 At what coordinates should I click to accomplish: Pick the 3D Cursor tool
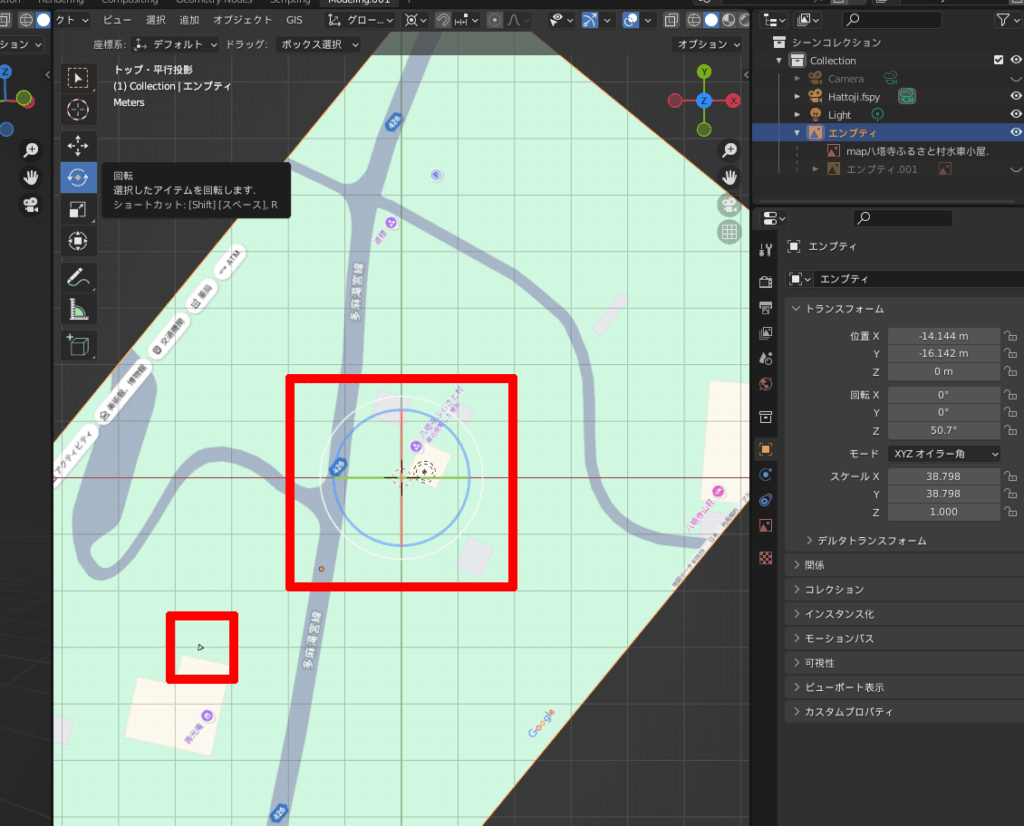point(78,110)
